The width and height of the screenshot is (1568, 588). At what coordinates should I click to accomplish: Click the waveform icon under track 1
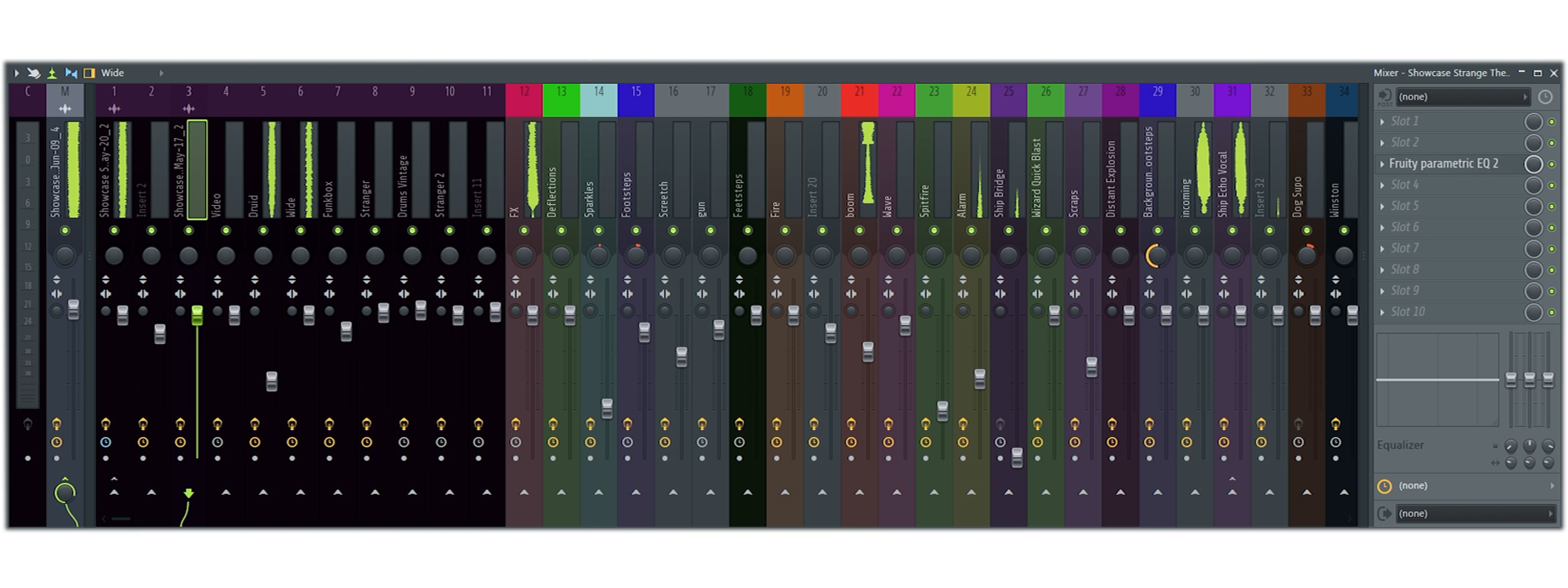(x=114, y=109)
